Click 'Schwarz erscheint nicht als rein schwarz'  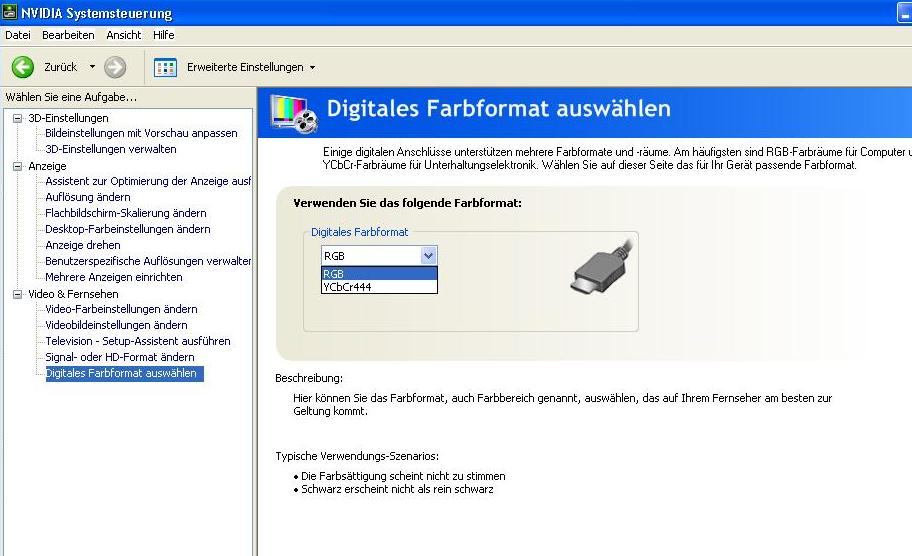(397, 490)
